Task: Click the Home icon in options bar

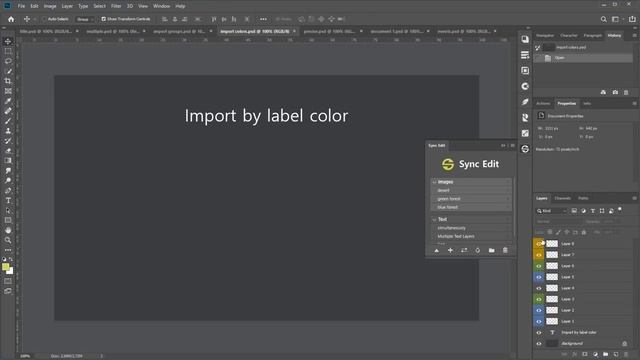Action: (x=11, y=19)
